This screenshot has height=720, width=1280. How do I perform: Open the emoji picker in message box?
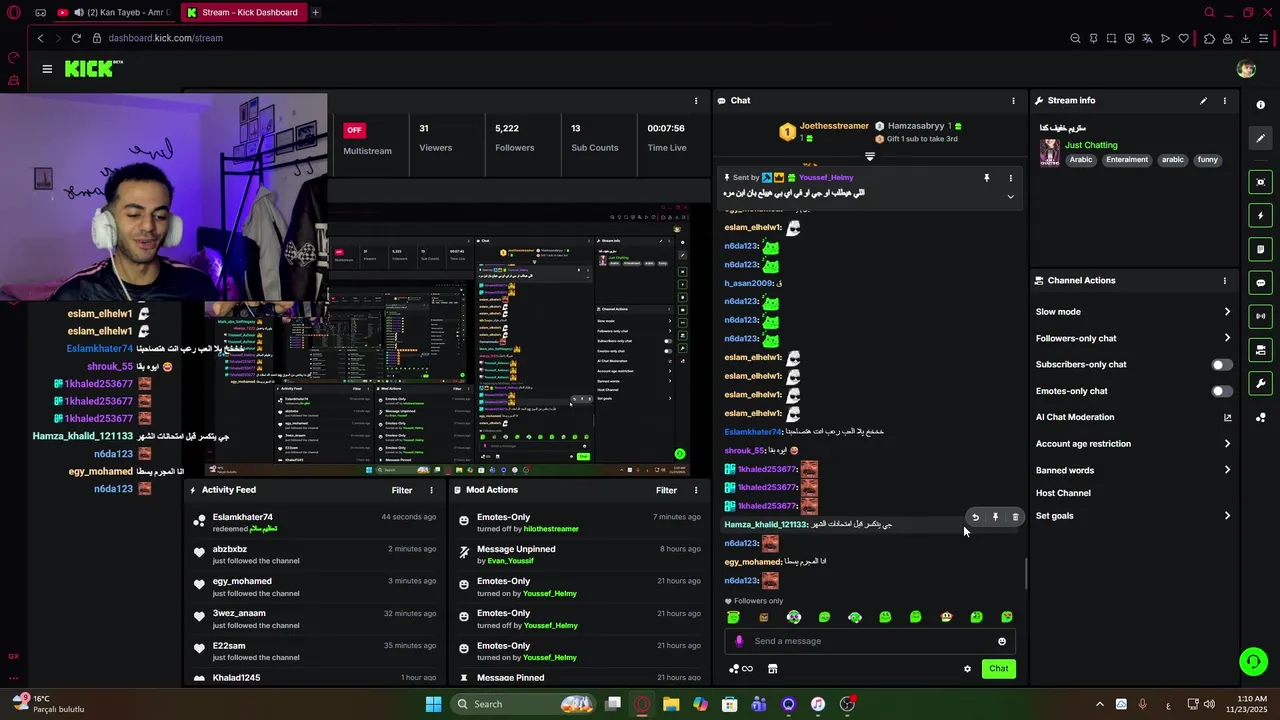click(x=1002, y=641)
